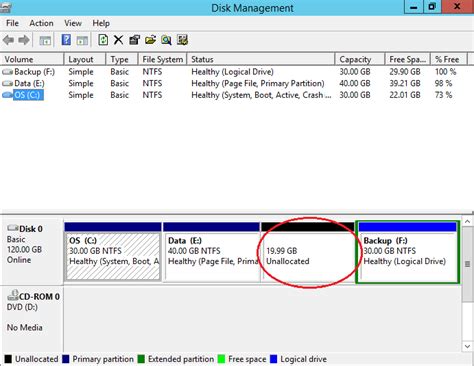Image resolution: width=474 pixels, height=366 pixels.
Task: Open the Help menu
Action: pos(101,23)
